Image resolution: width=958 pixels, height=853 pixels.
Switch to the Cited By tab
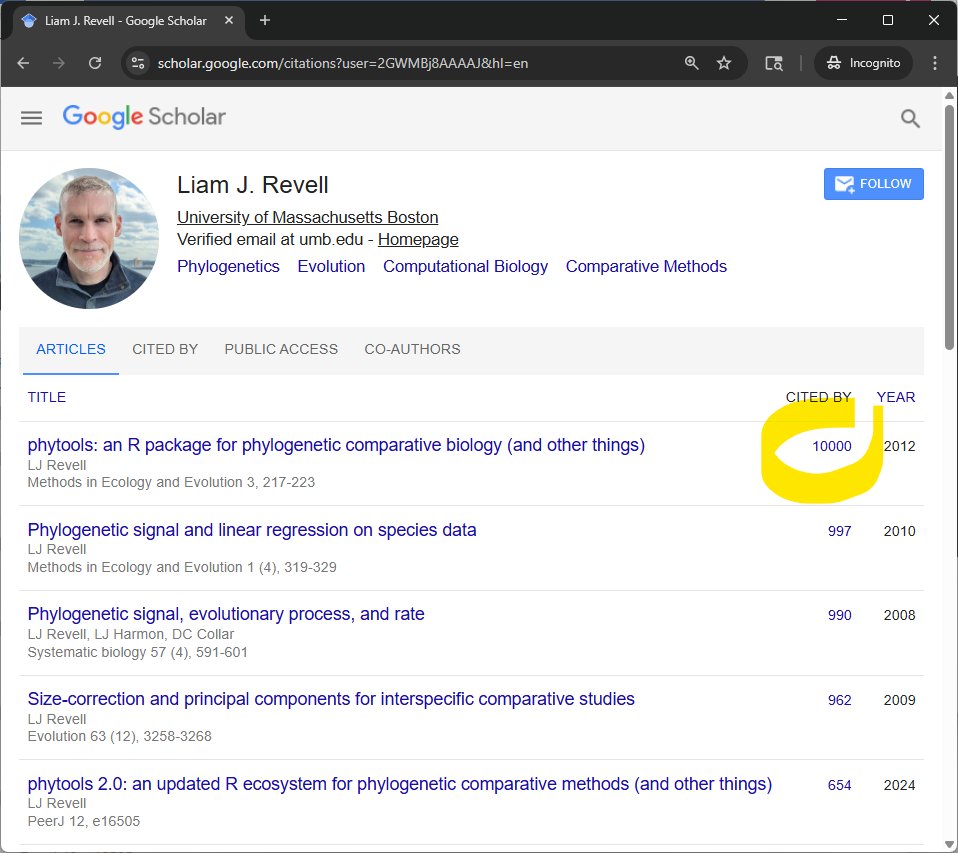(x=165, y=349)
